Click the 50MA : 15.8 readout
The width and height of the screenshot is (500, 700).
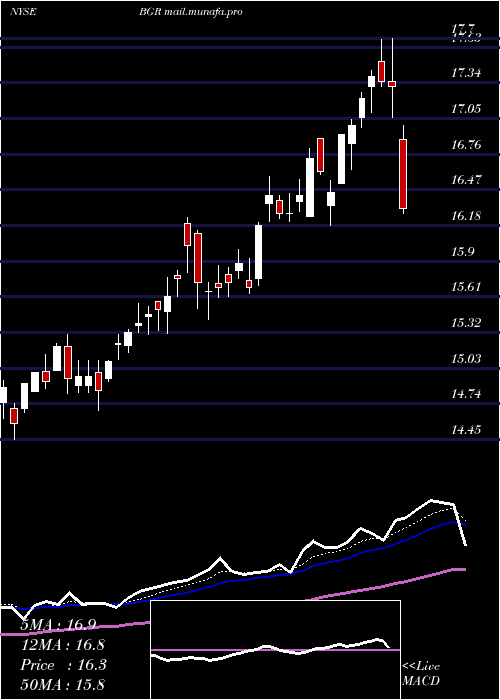pos(62,685)
